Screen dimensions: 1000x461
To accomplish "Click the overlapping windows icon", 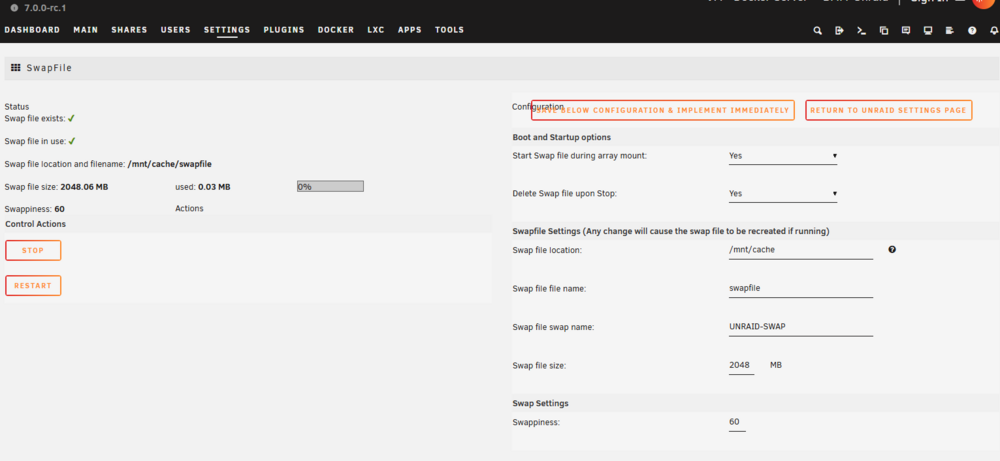I will tap(883, 30).
